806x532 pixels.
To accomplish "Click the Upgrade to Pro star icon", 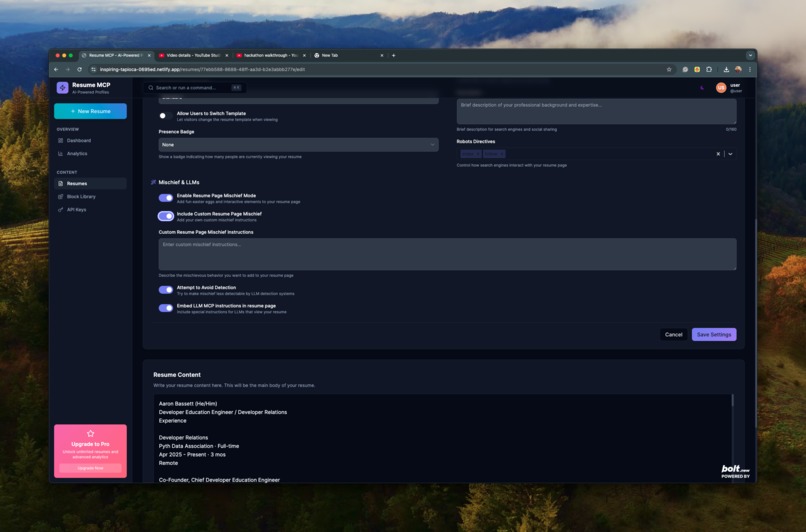I will [x=90, y=434].
